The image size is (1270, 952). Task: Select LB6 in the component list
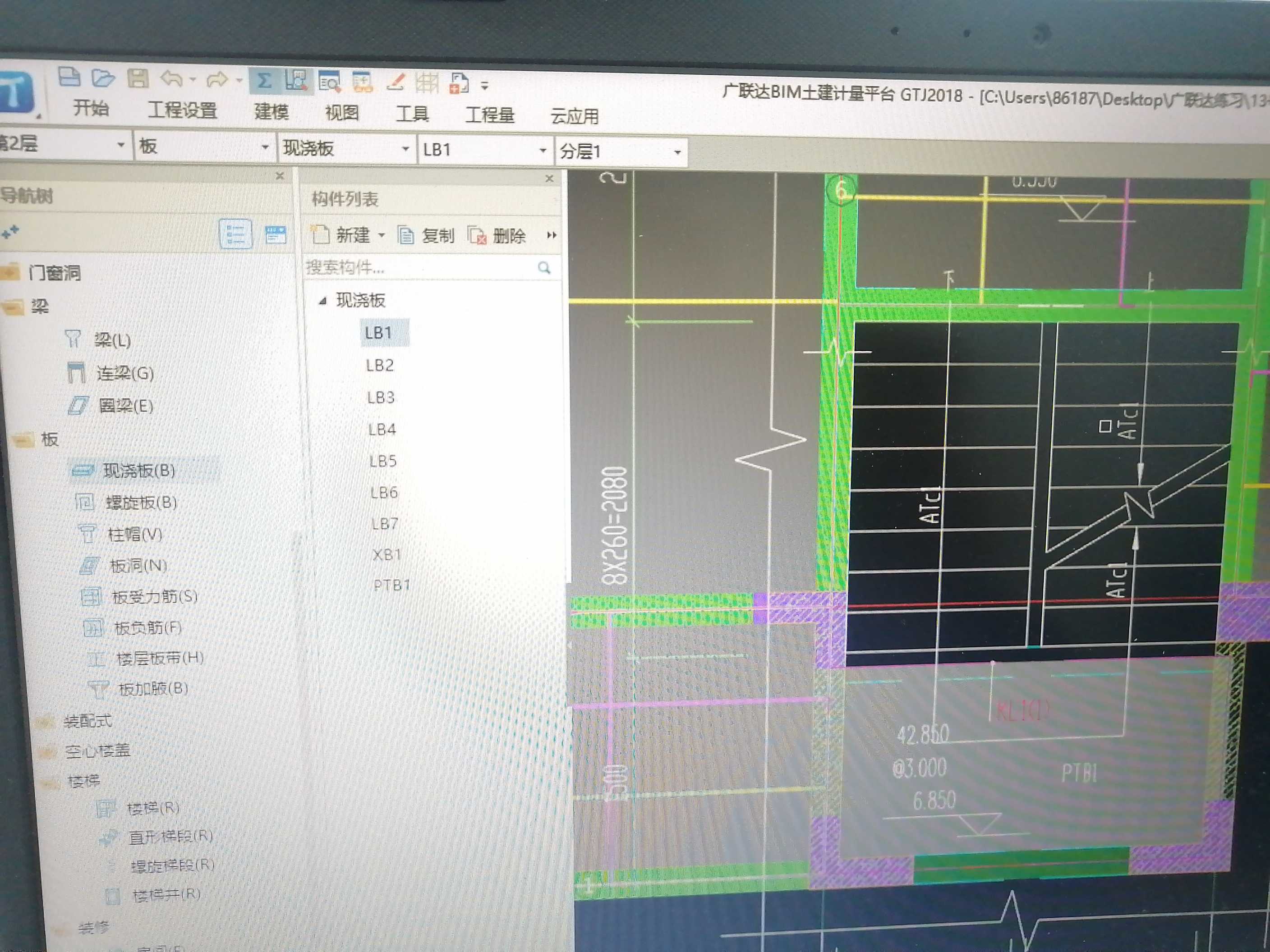coord(384,492)
